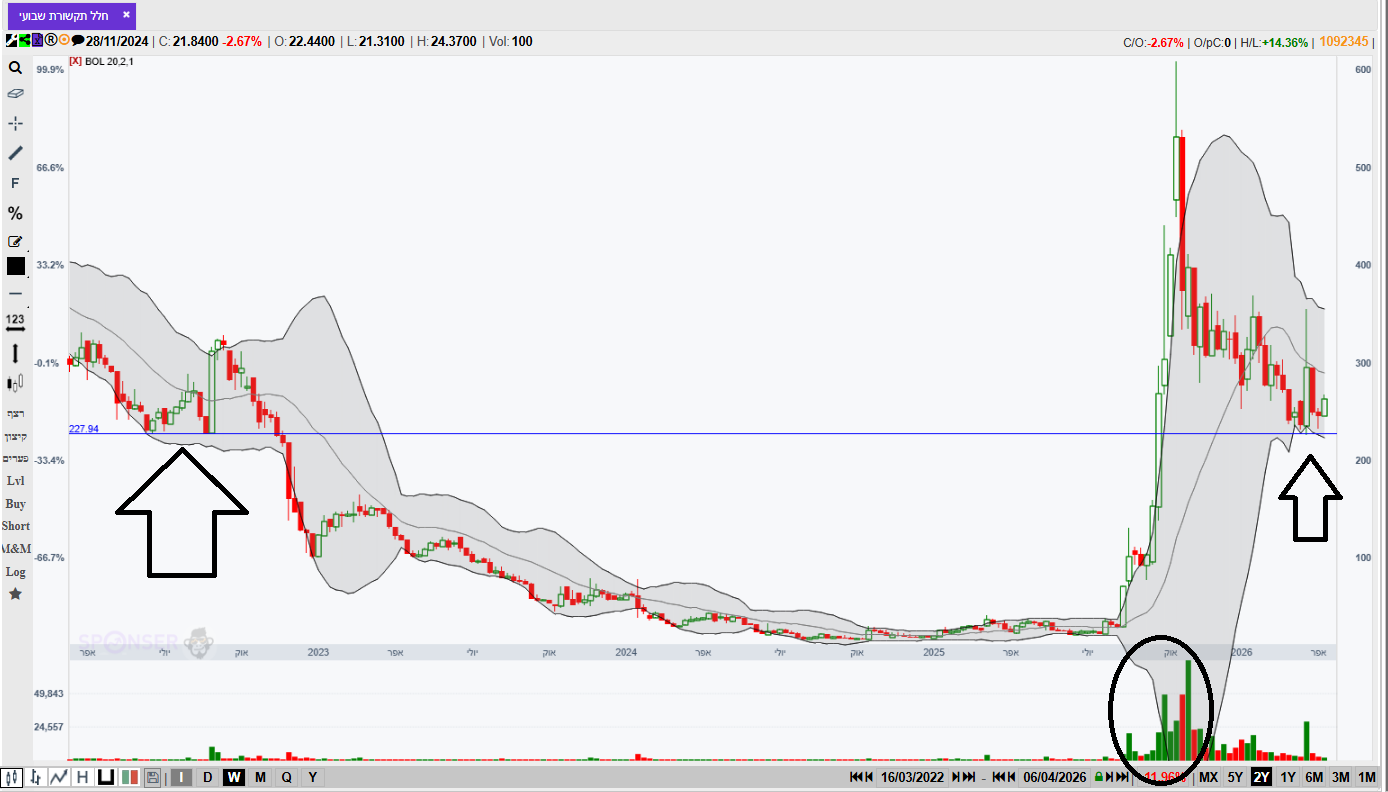Click the star favorite icon
Screen dimensions: 1388x792
click(x=15, y=594)
